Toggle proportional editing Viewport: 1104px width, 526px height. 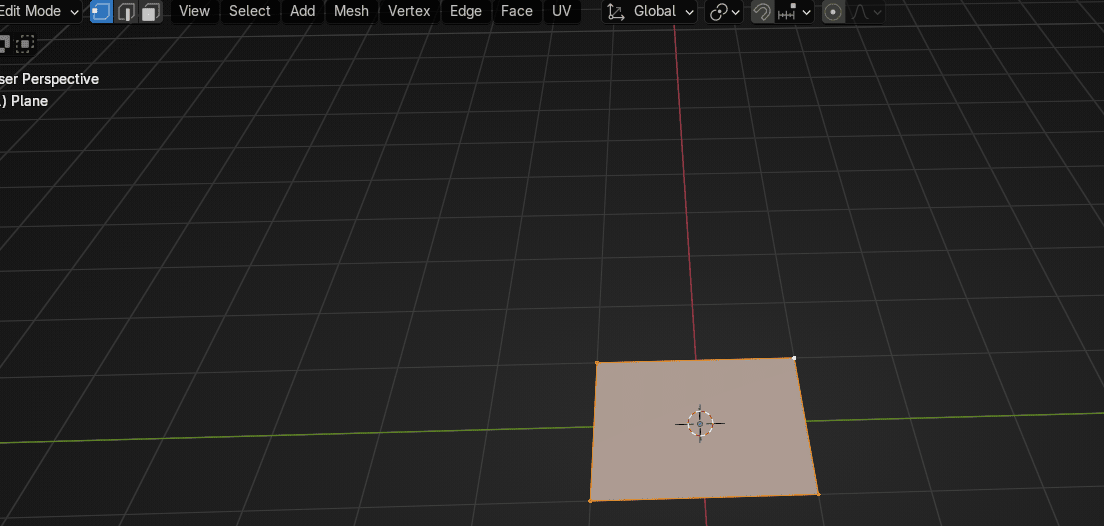point(833,12)
